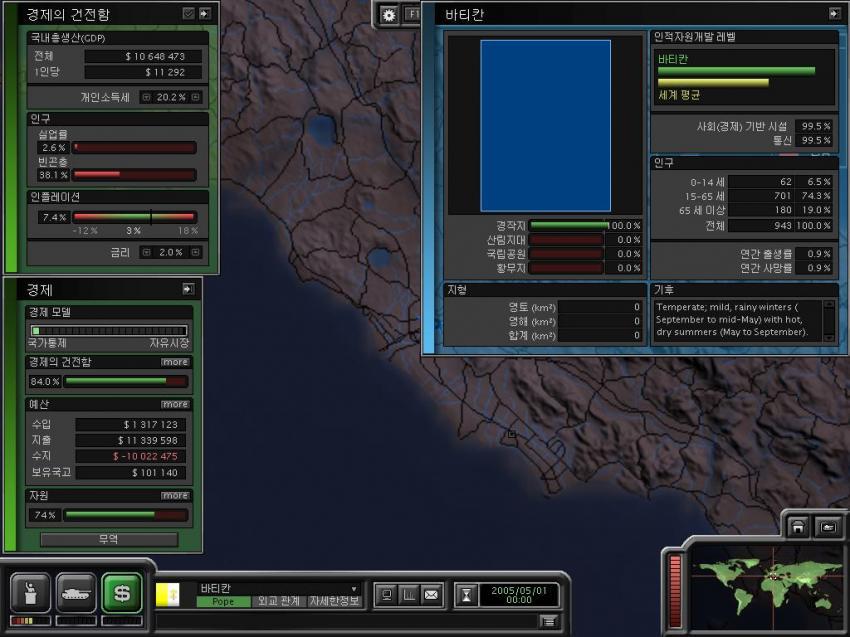Expand 예산 budget with its more button
850x637 pixels.
tap(175, 404)
